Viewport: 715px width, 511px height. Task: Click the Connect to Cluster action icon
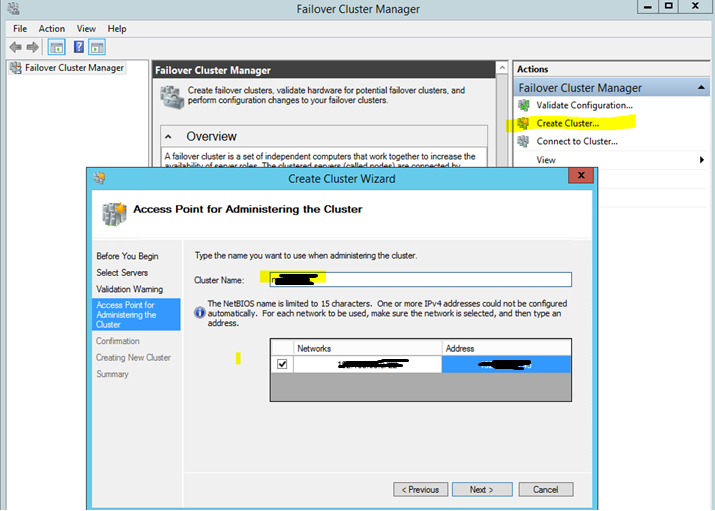(523, 141)
